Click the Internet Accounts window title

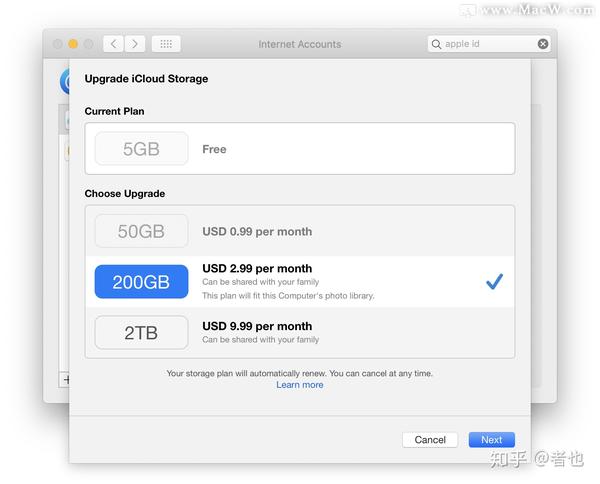(x=300, y=44)
